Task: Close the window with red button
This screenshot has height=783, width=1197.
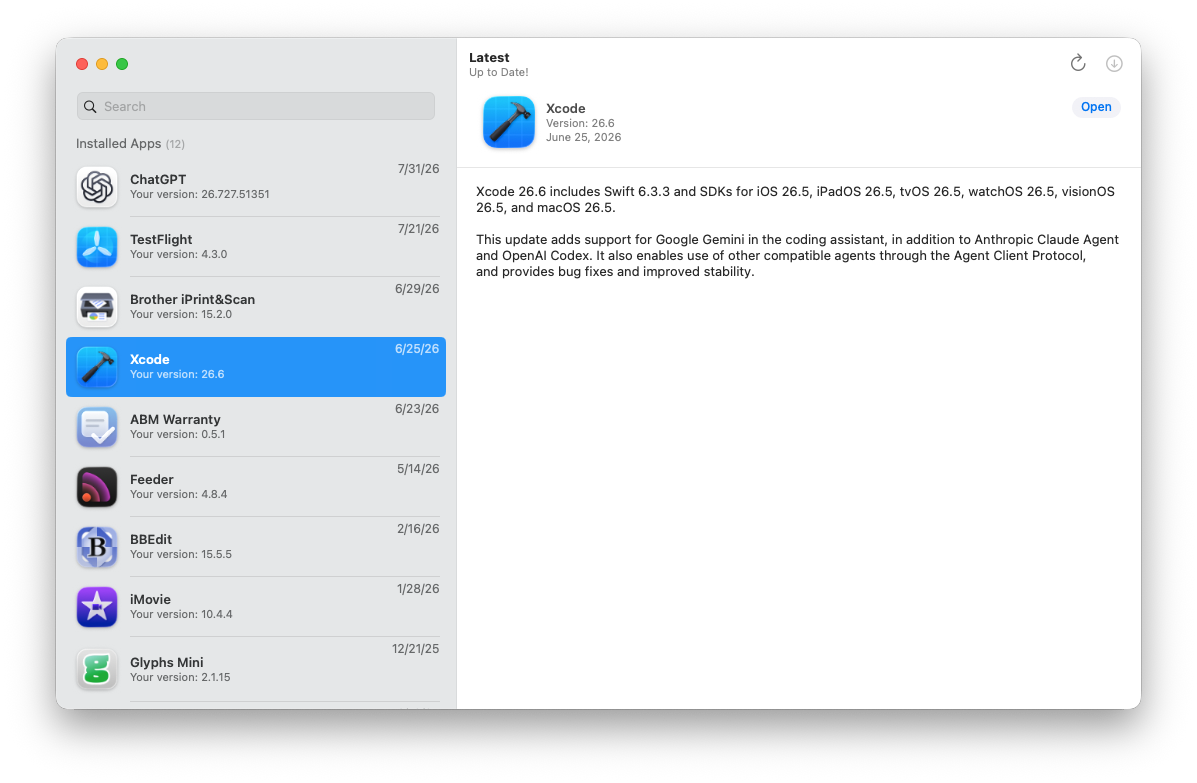Action: tap(82, 64)
